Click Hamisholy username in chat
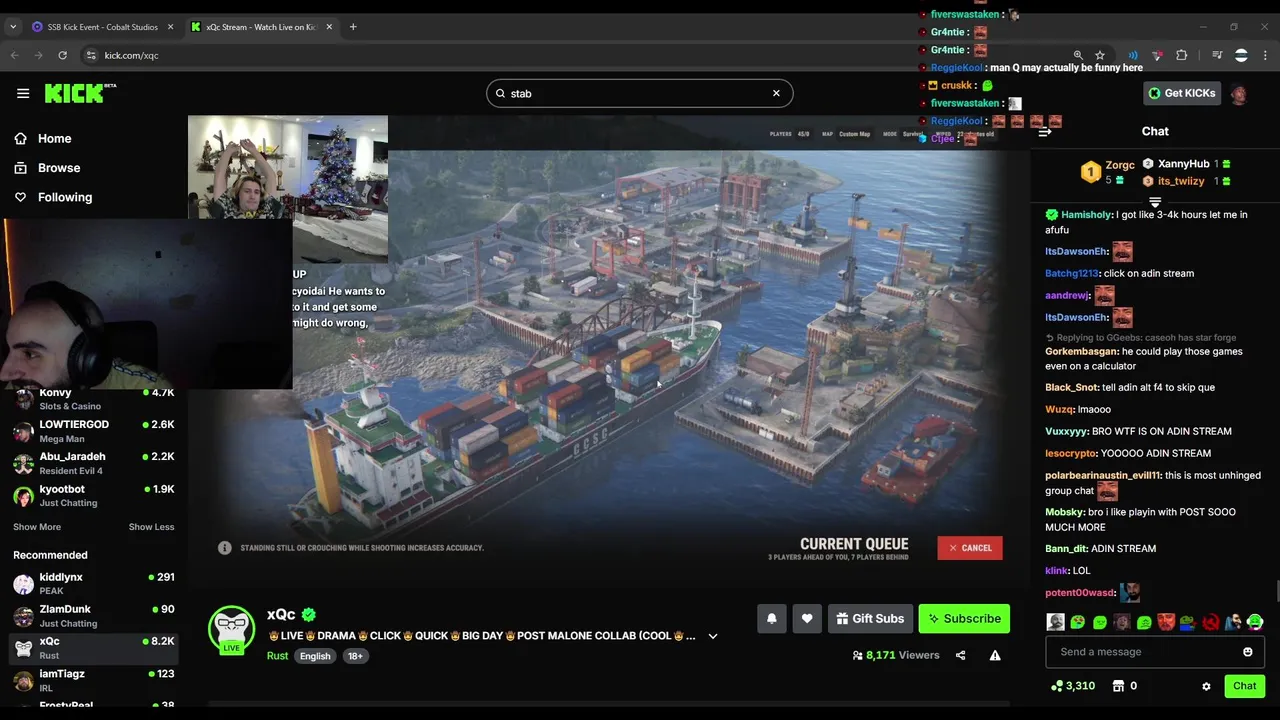This screenshot has width=1280, height=720. coord(1086,215)
